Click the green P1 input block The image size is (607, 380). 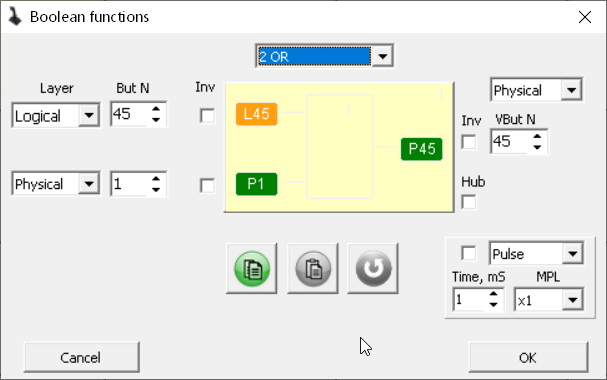pyautogui.click(x=256, y=184)
